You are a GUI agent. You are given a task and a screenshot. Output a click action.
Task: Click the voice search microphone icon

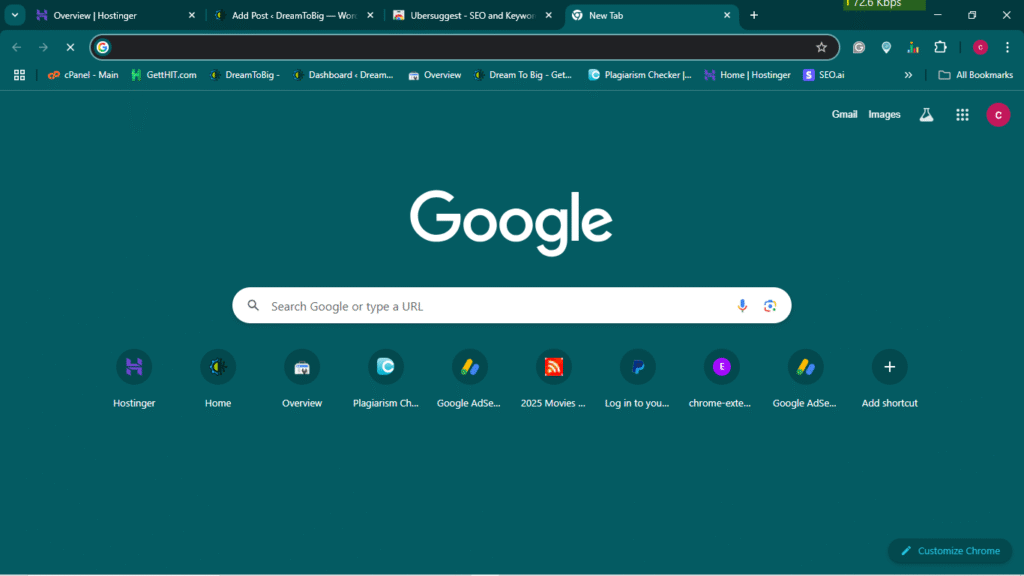[742, 306]
